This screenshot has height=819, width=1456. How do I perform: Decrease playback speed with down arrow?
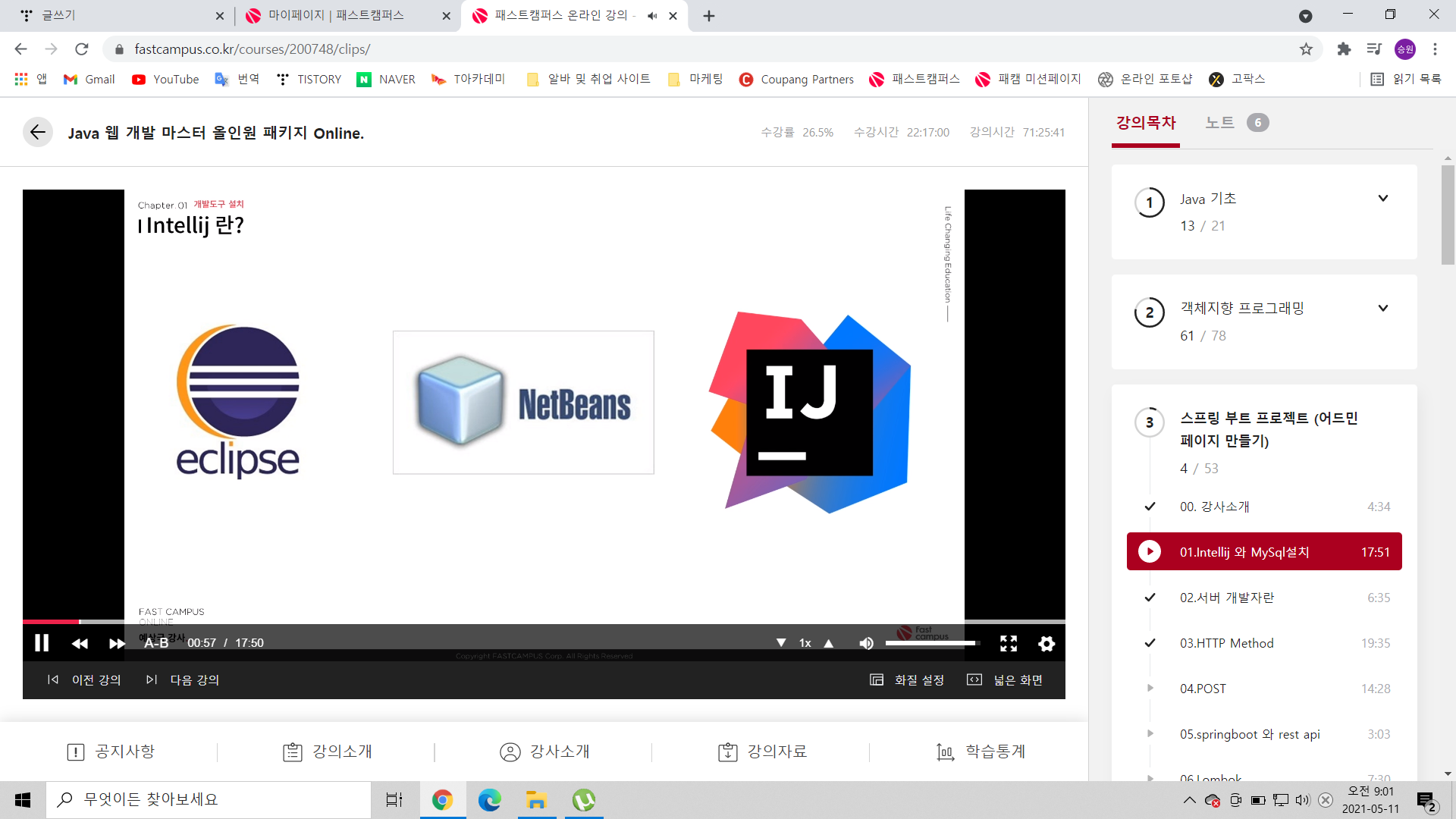coord(781,643)
